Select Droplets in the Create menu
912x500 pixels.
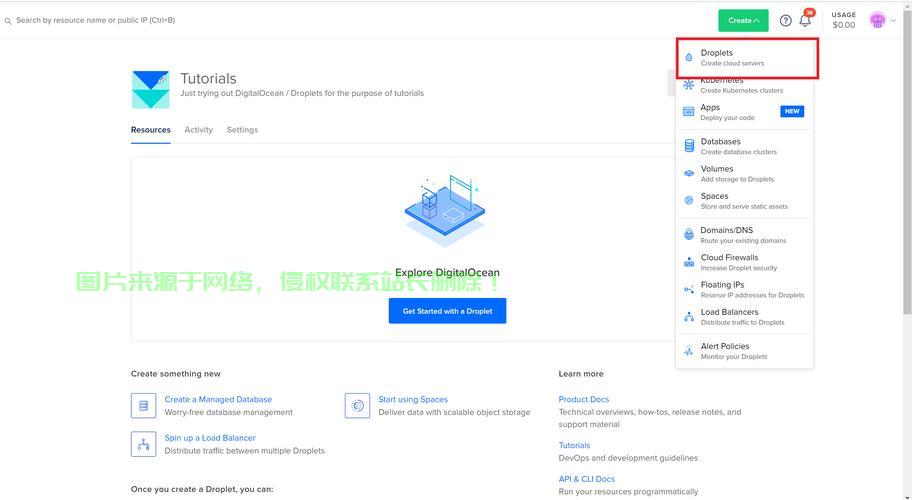pyautogui.click(x=747, y=58)
